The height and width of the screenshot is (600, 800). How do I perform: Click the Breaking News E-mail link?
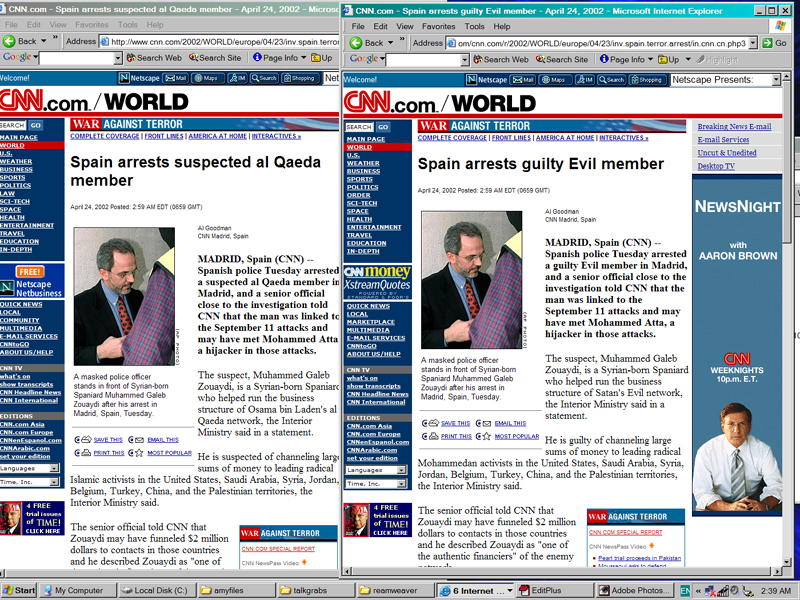point(734,127)
